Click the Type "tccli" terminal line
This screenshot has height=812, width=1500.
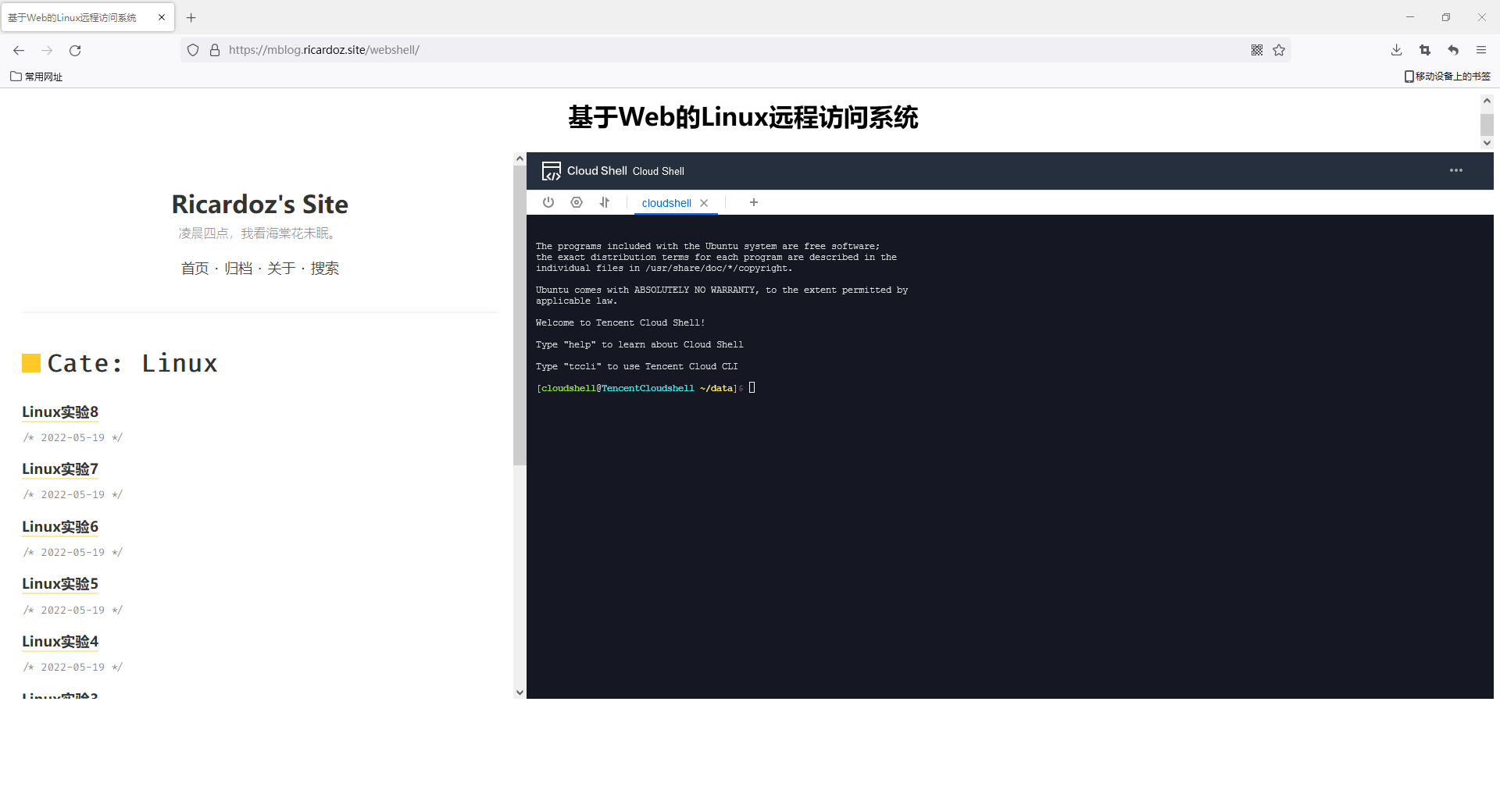(x=637, y=366)
